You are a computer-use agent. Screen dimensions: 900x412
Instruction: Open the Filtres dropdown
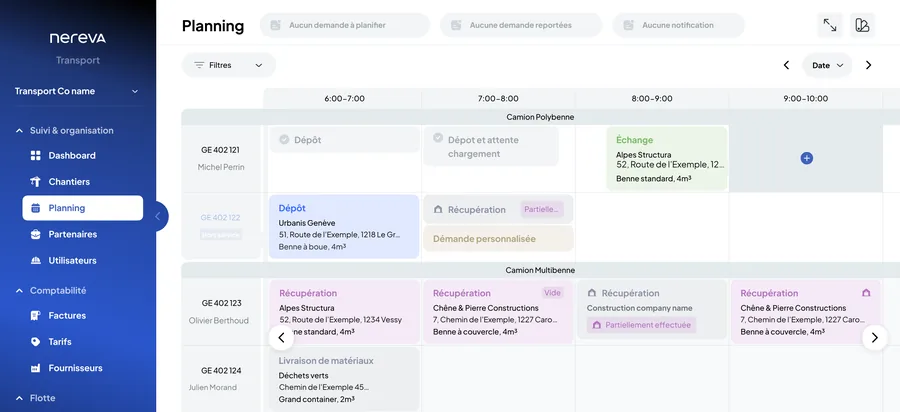(228, 65)
